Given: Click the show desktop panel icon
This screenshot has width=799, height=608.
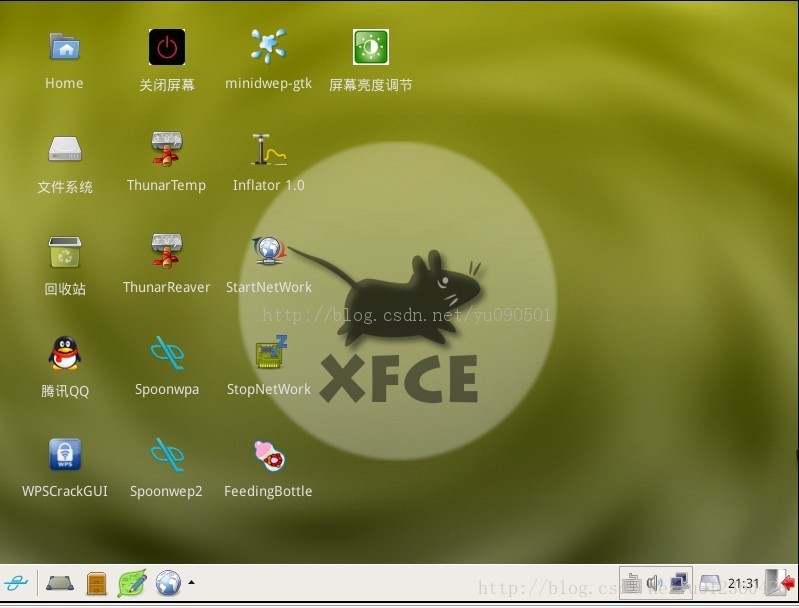Looking at the screenshot, I should [x=60, y=583].
